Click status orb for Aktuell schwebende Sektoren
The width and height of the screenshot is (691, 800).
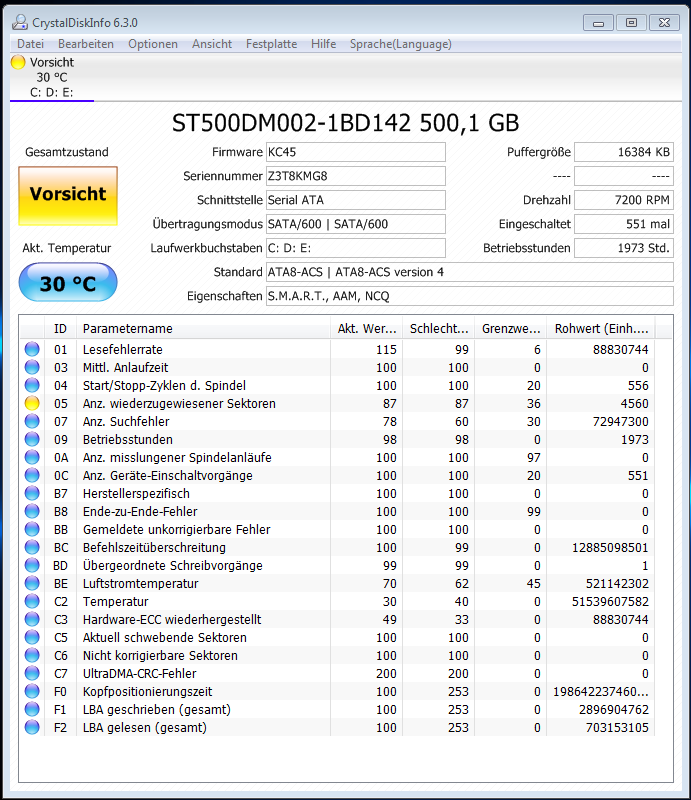32,637
